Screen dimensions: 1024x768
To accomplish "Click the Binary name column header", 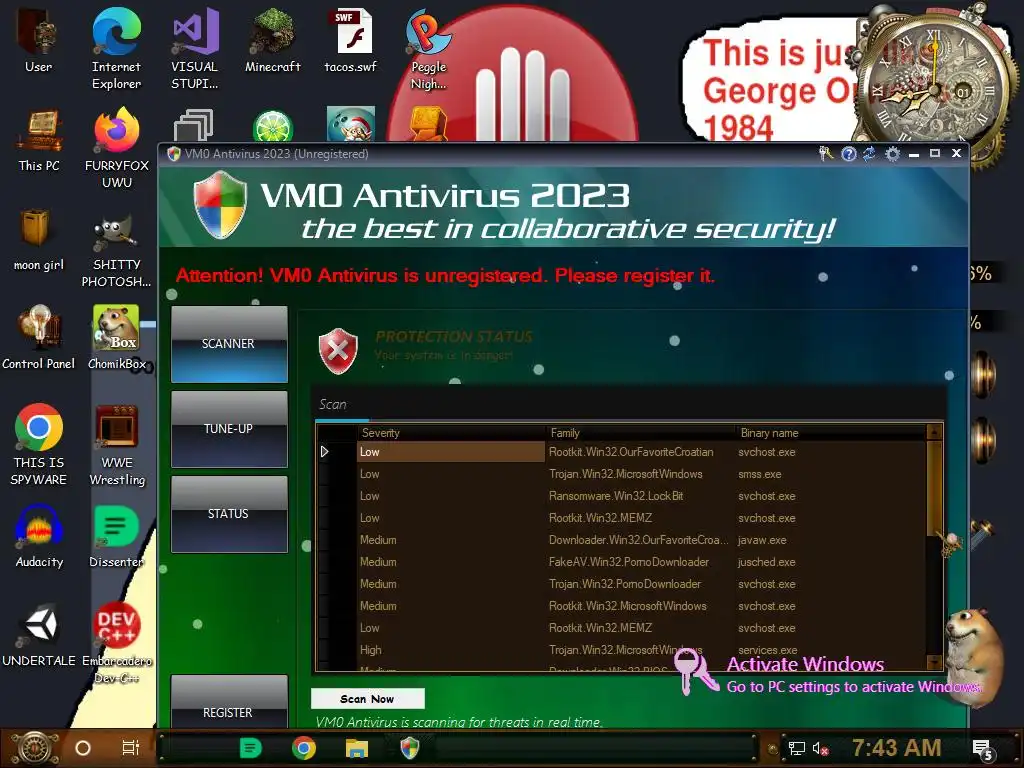I will [x=831, y=433].
